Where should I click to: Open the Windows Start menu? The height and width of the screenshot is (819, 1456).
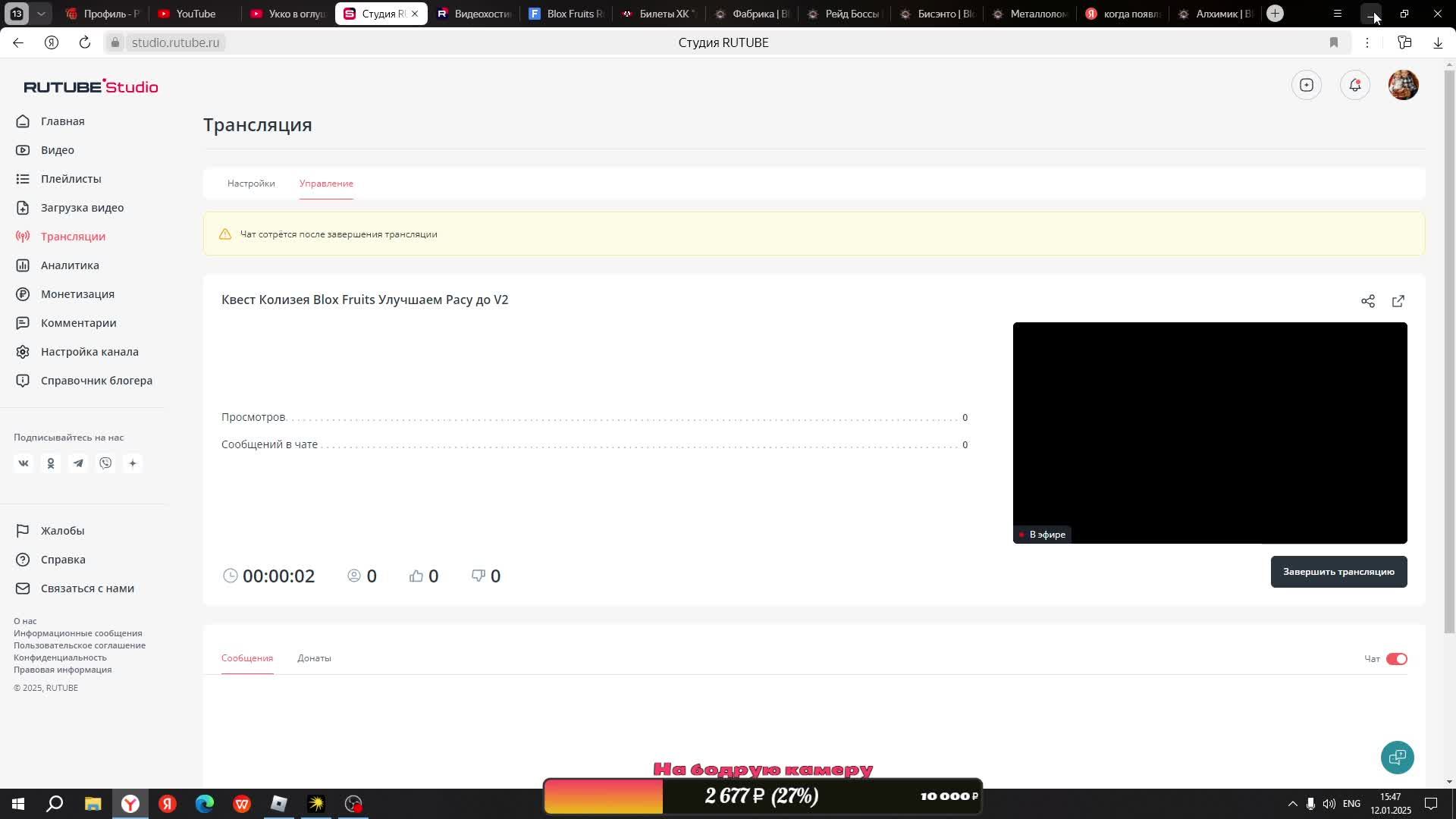(x=18, y=804)
